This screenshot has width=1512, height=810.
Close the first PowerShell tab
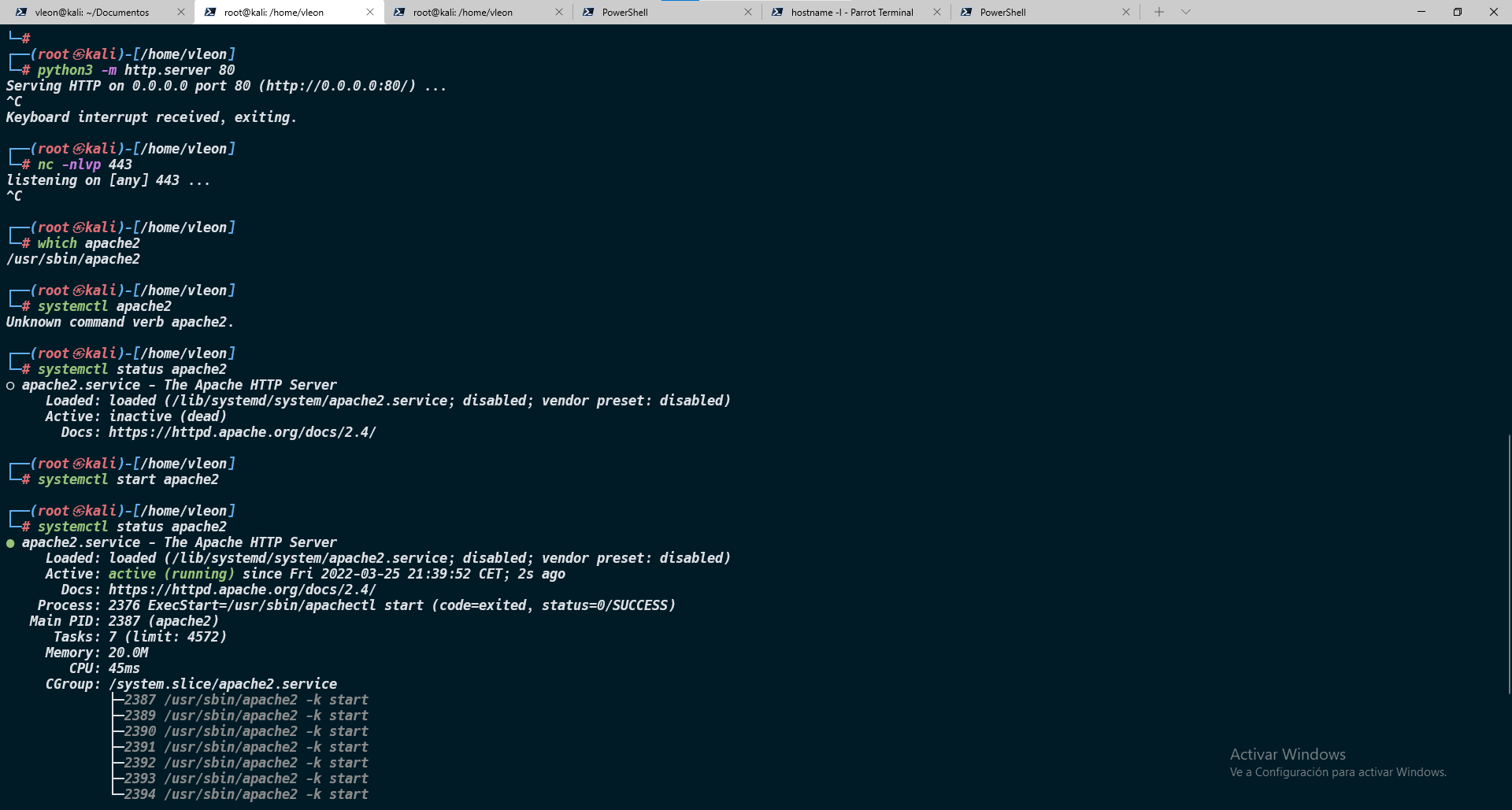[x=748, y=13]
